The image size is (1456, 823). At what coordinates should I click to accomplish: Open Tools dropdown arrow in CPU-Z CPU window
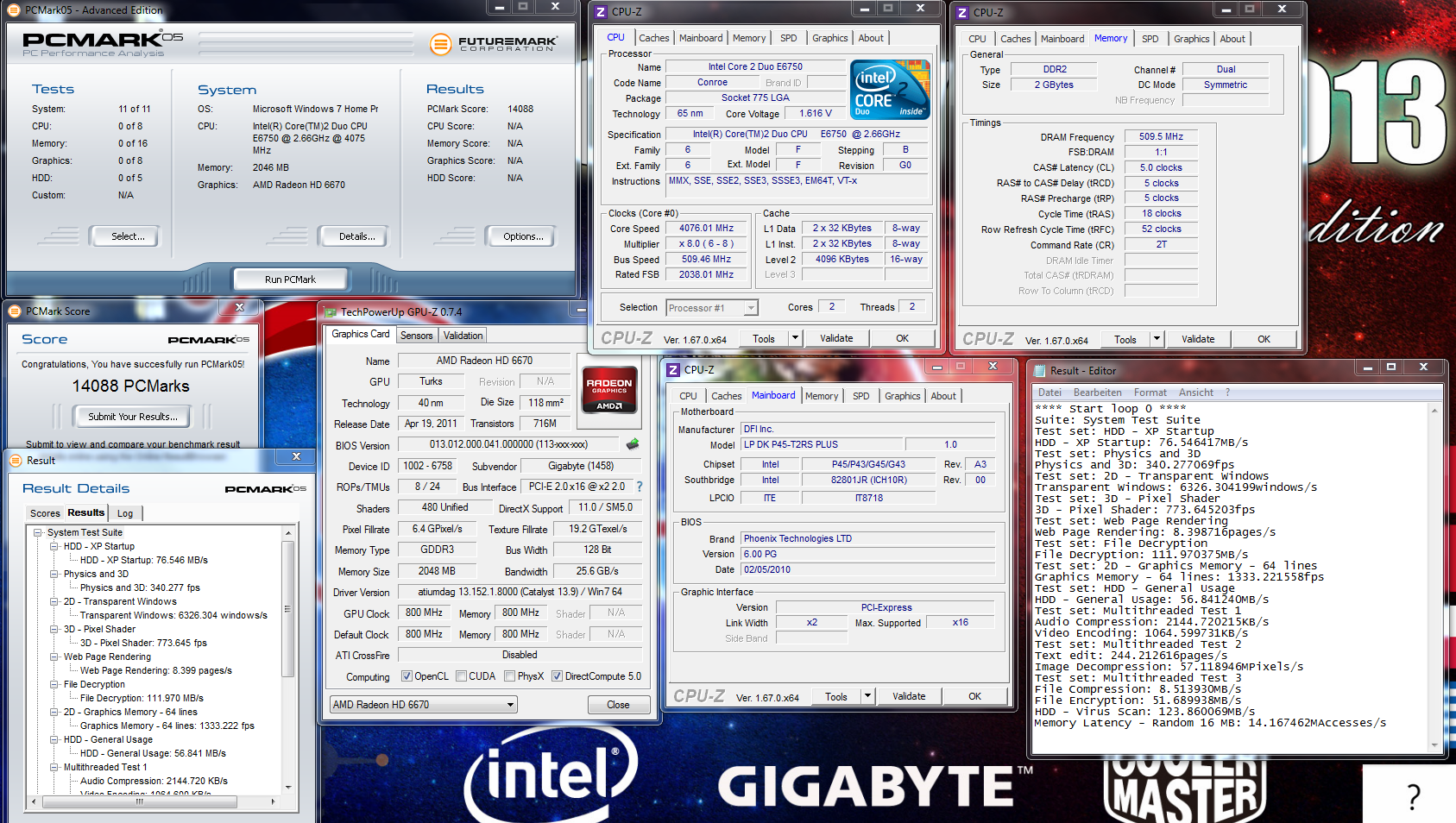tap(795, 339)
